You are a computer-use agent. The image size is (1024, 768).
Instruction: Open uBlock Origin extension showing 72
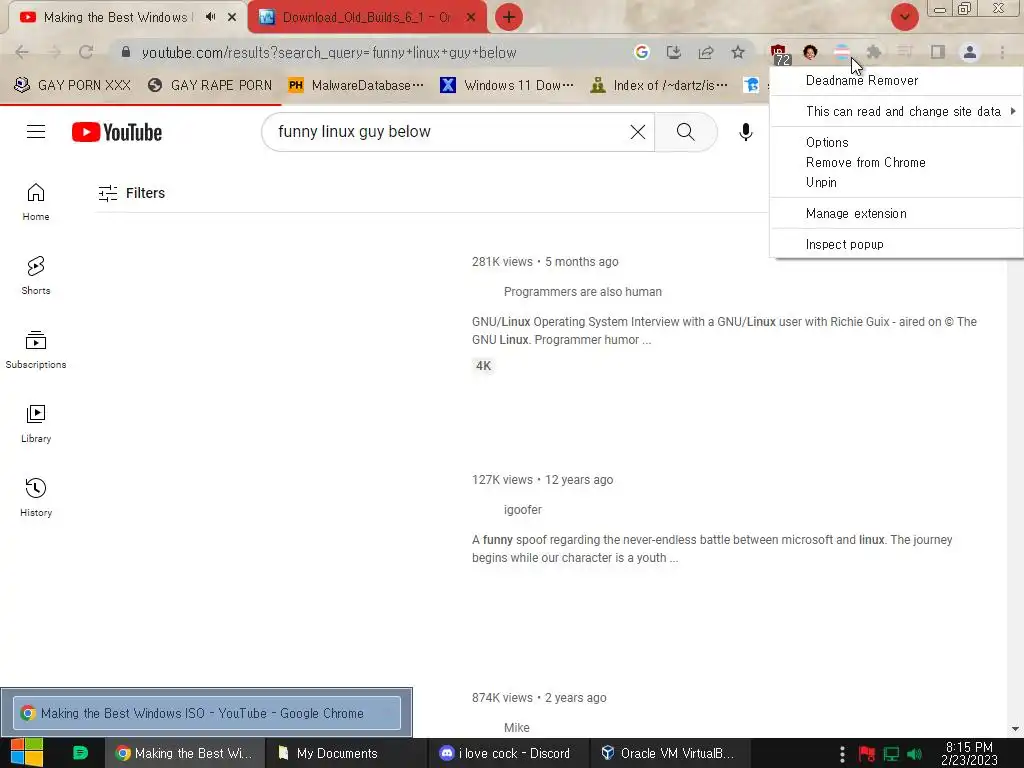pyautogui.click(x=778, y=54)
